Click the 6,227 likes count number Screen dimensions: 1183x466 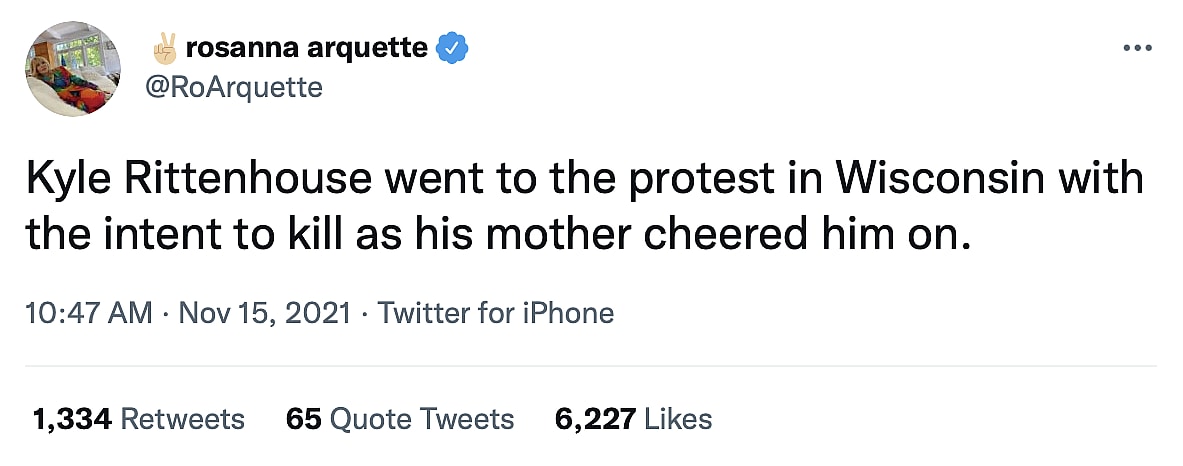pos(595,418)
